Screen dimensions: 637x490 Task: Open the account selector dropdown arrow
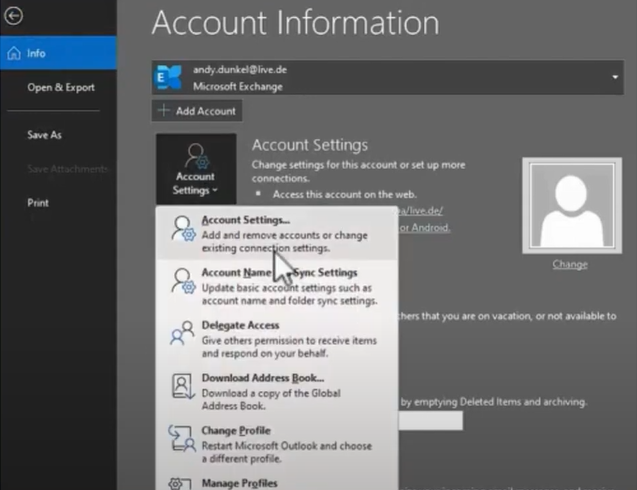[x=615, y=77]
